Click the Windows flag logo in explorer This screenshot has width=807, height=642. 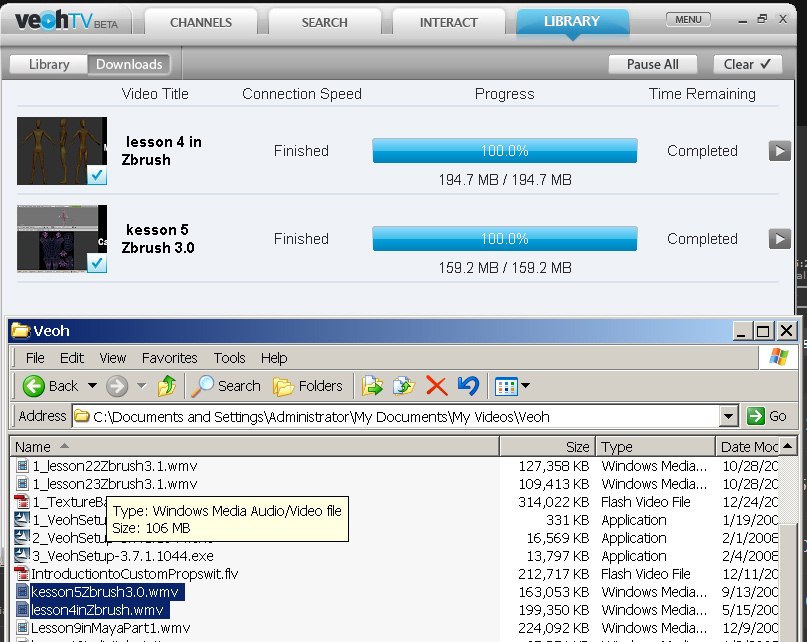(779, 357)
